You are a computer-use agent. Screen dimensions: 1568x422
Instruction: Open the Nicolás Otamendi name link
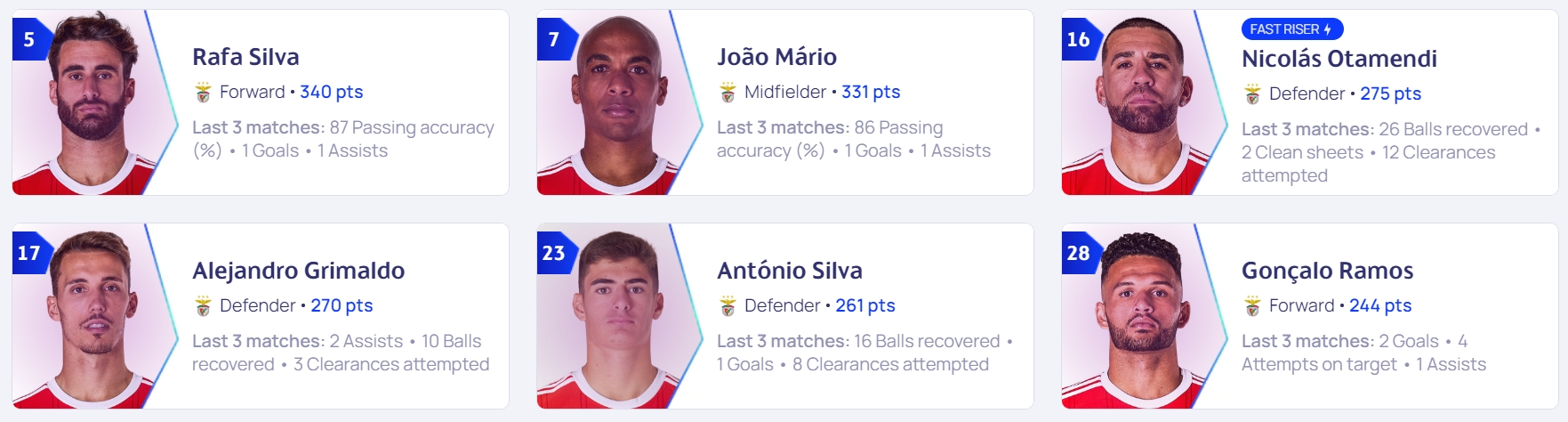tap(1339, 59)
